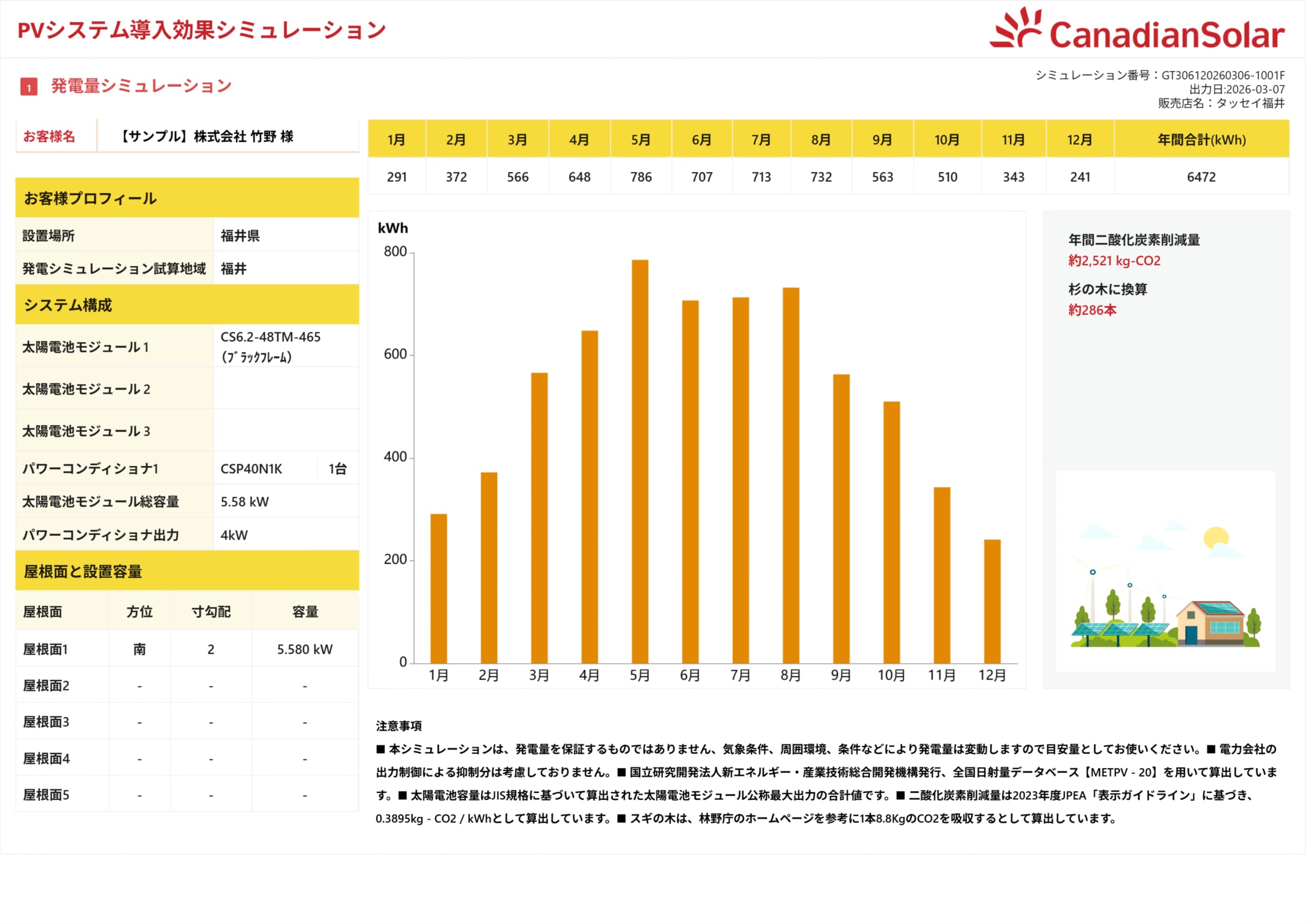Screen dimensions: 1306x924
Task: Select the 5月 bar in the chart
Action: (x=640, y=461)
